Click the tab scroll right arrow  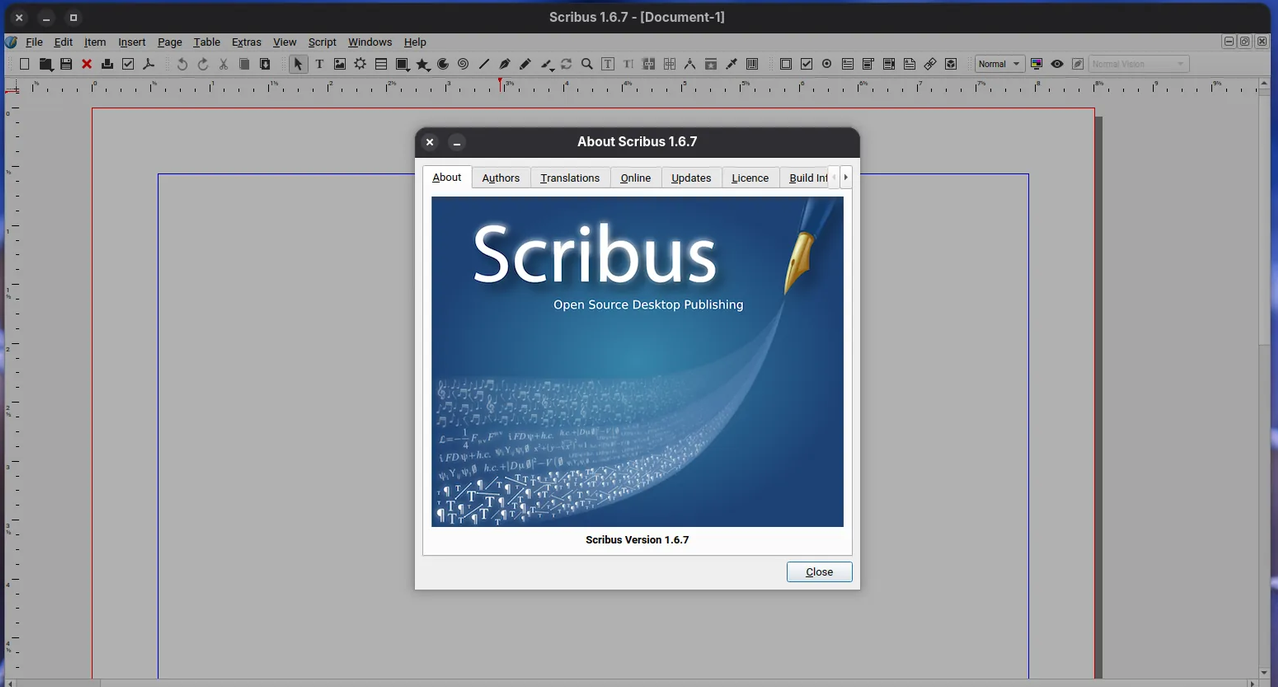point(846,177)
